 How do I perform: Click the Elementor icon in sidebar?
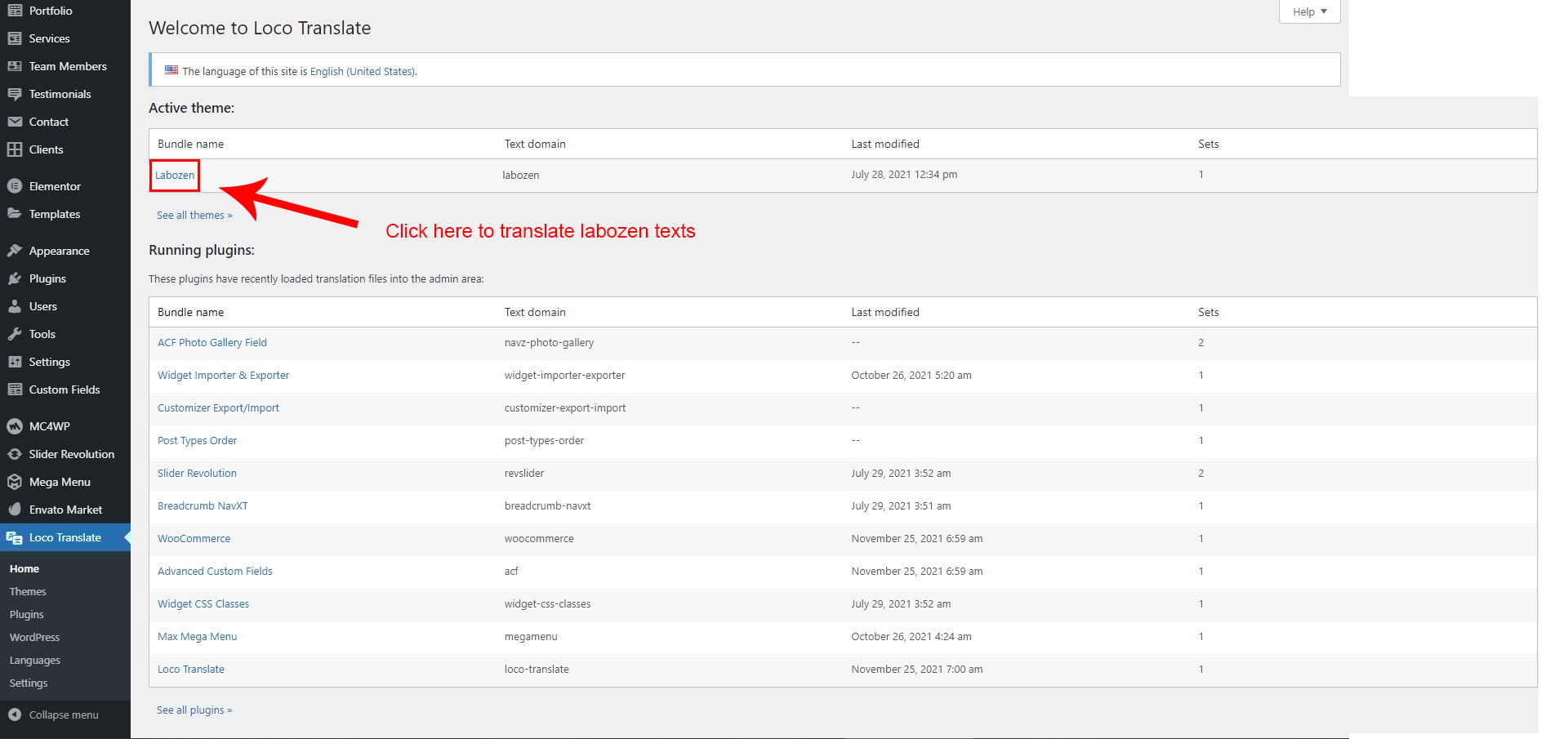15,186
